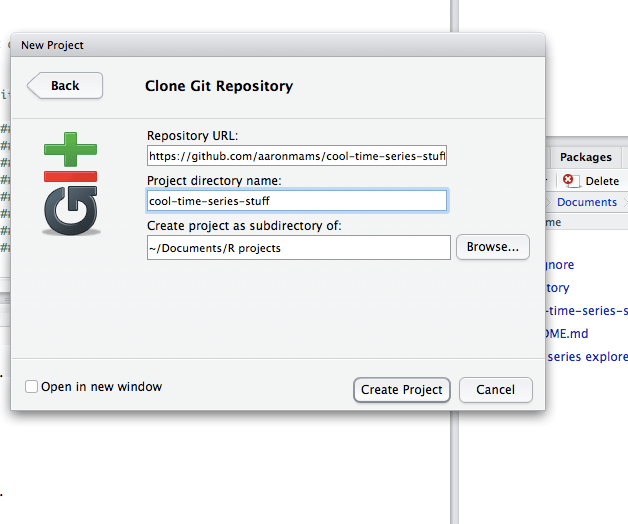
Task: Click the red Delete file icon
Action: pos(570,181)
